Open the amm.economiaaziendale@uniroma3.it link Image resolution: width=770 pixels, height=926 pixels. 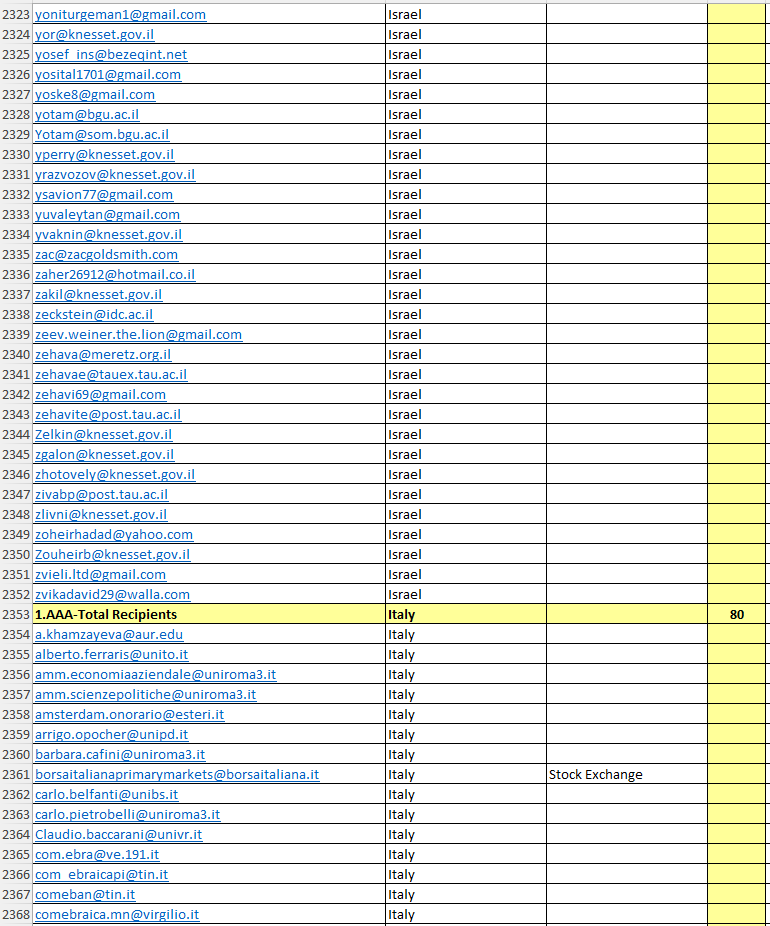(156, 675)
